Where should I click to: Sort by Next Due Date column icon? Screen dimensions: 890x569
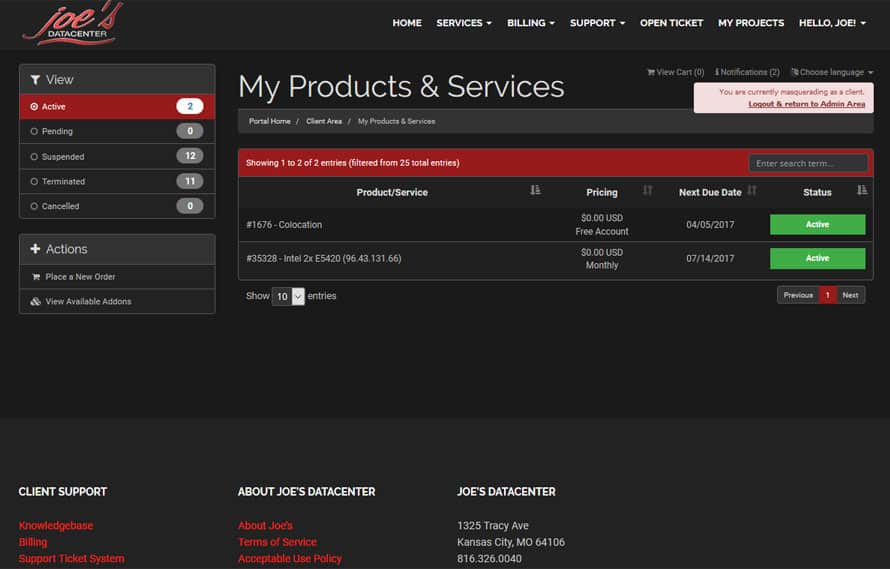coord(752,190)
